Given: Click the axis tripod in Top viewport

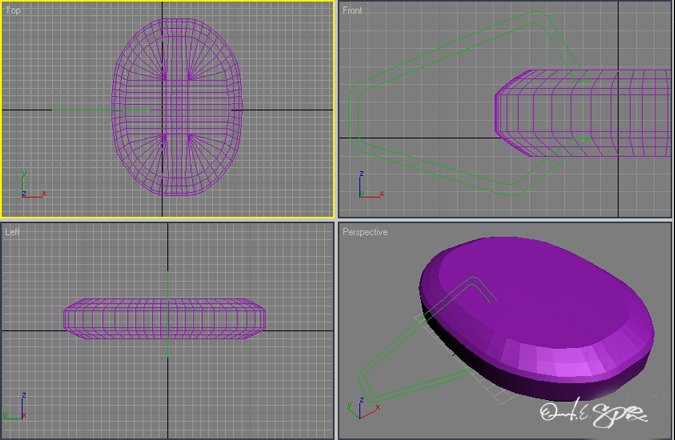Looking at the screenshot, I should [x=30, y=188].
